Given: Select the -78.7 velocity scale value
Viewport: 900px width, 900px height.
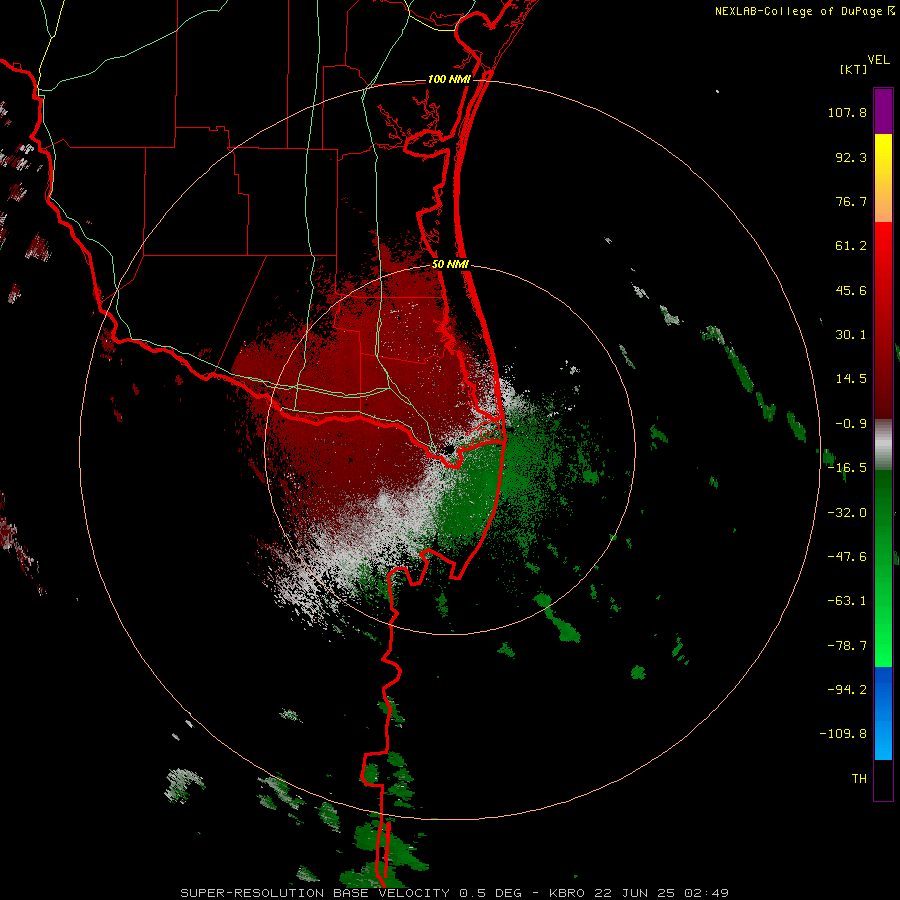Looking at the screenshot, I should [847, 646].
